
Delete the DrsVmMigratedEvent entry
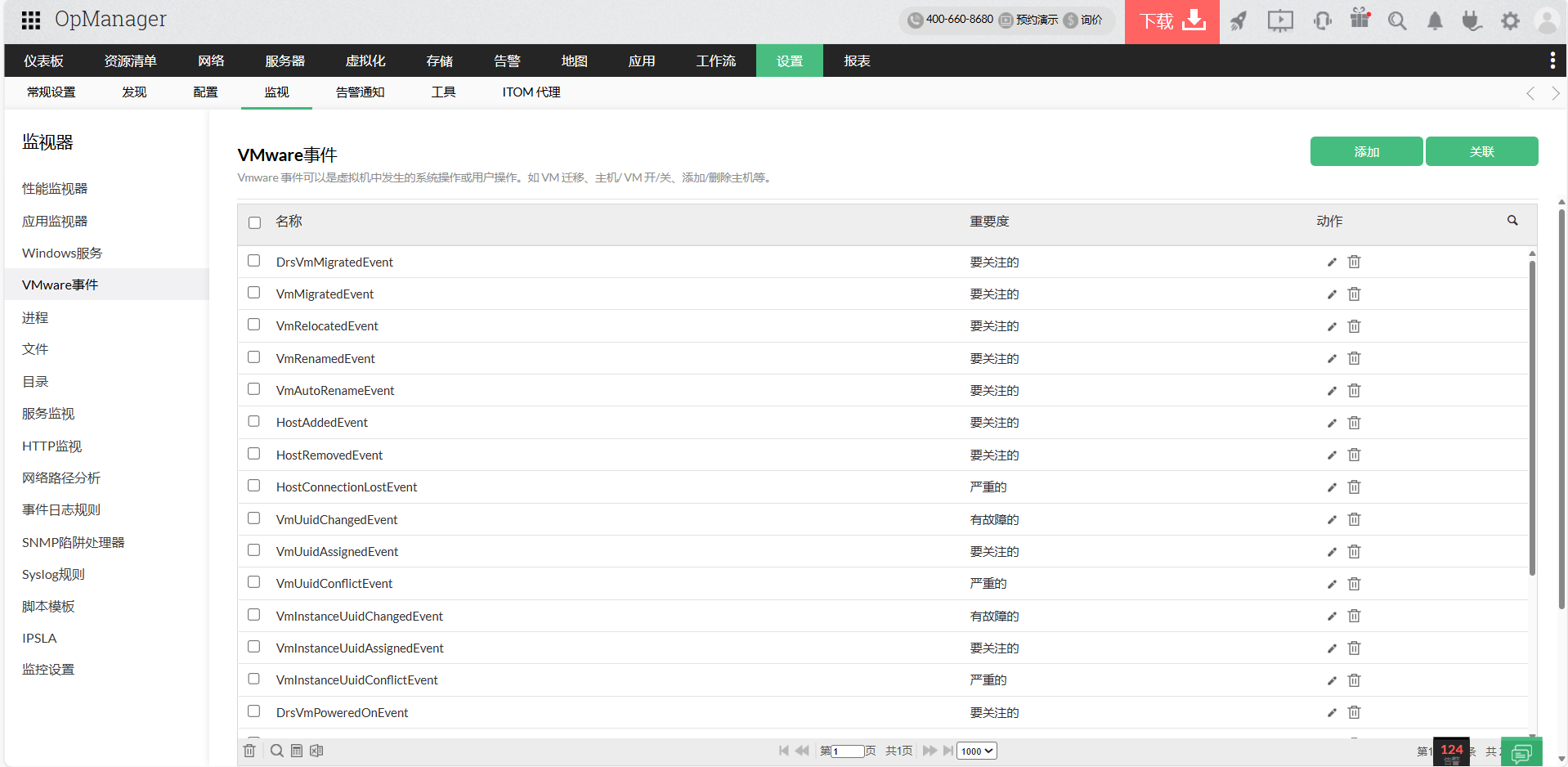click(1354, 262)
